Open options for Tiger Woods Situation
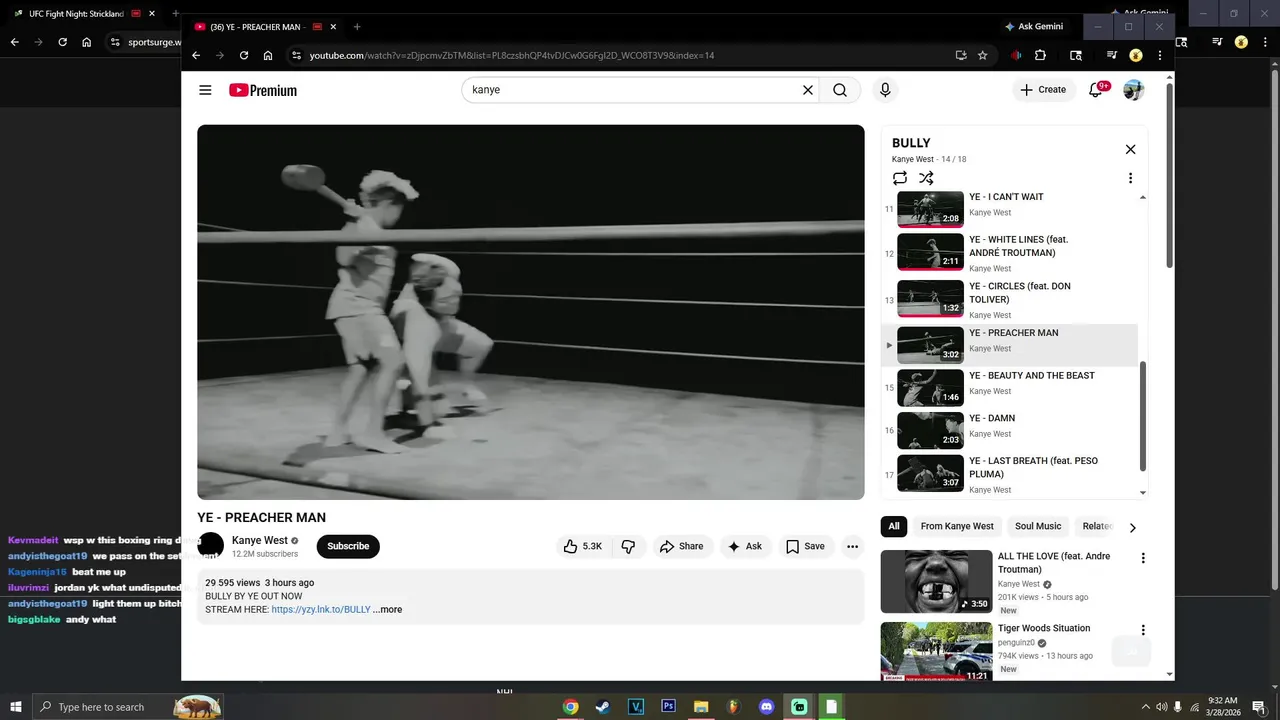The image size is (1280, 720). pos(1143,630)
